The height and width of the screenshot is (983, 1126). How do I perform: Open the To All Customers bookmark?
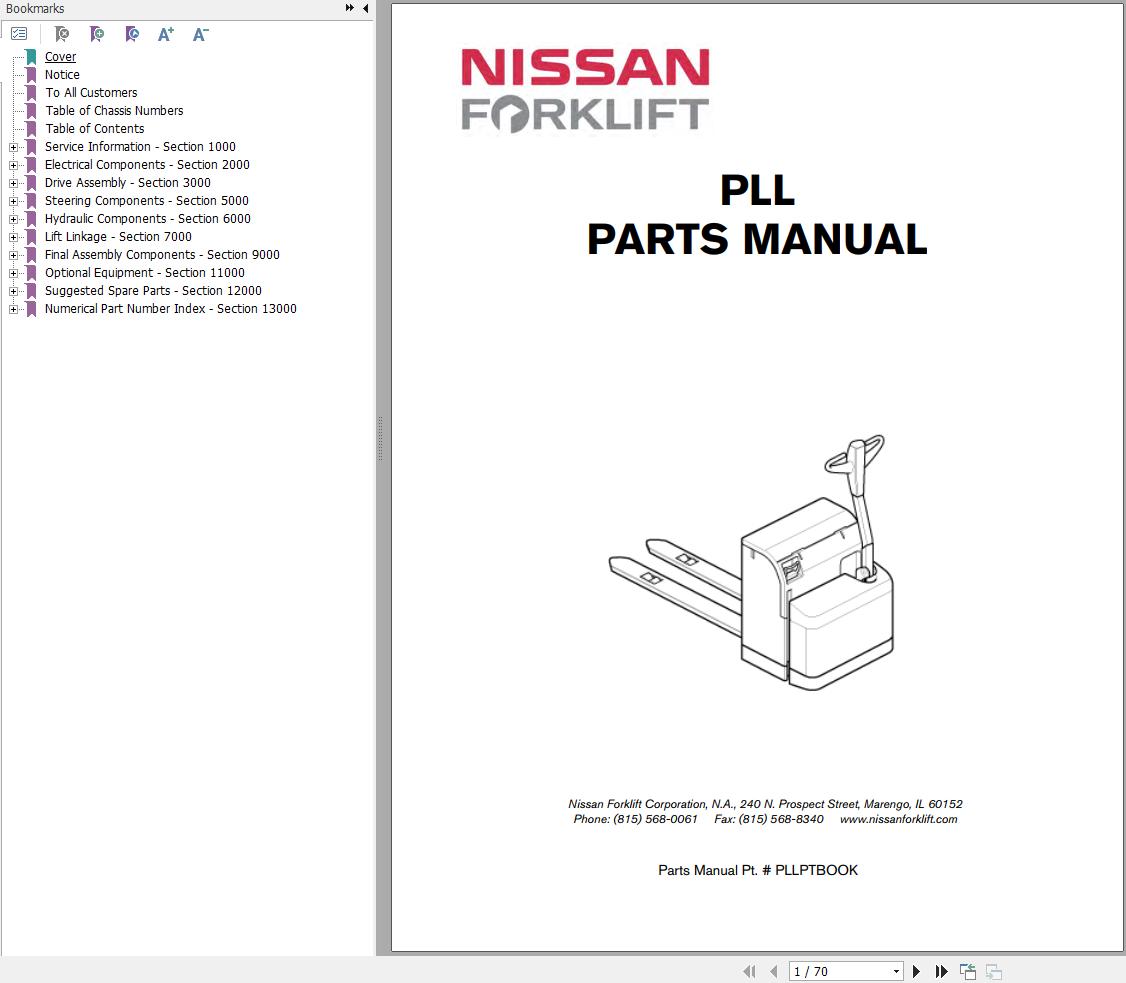pyautogui.click(x=91, y=93)
